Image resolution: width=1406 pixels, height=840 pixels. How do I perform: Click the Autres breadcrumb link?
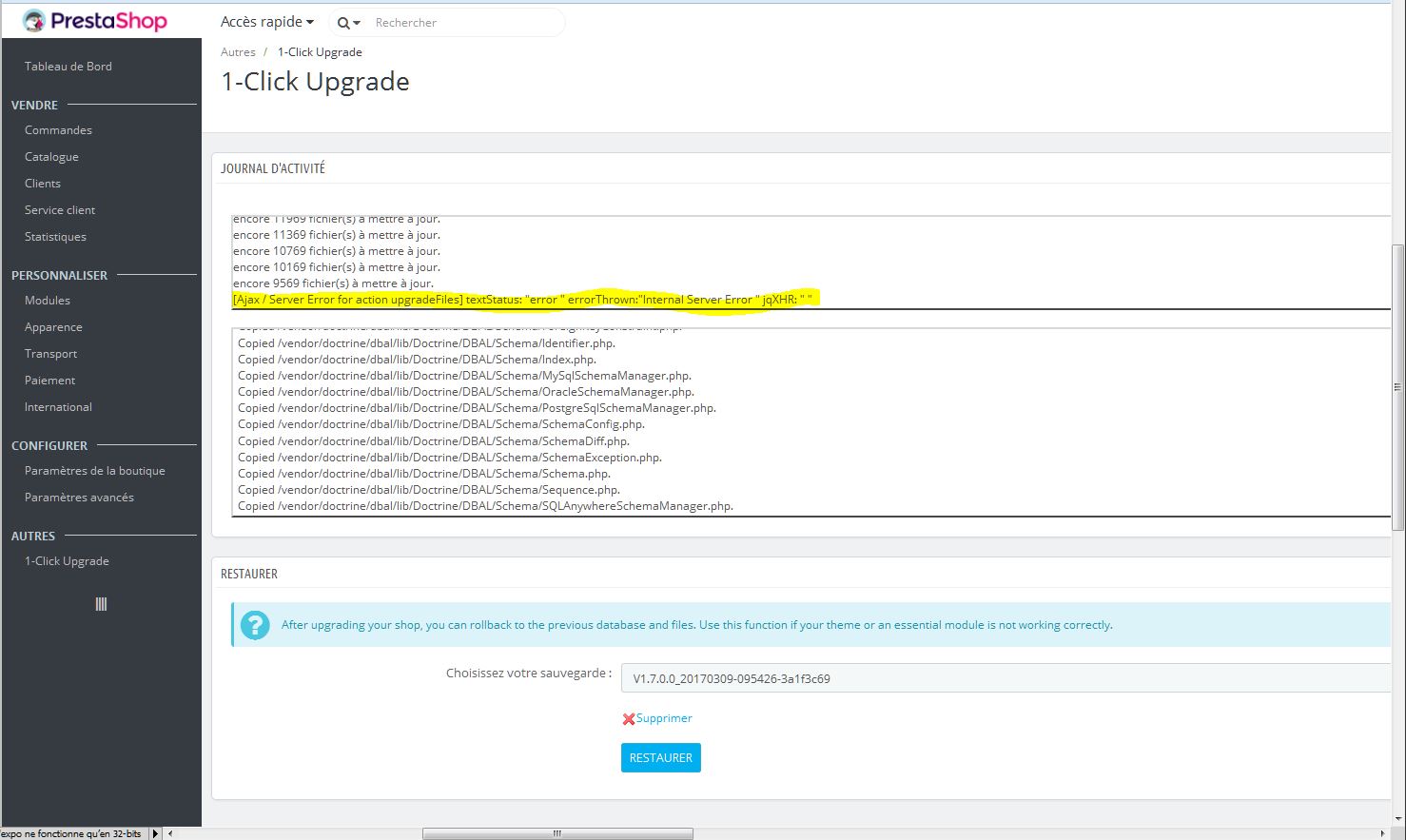(x=238, y=52)
